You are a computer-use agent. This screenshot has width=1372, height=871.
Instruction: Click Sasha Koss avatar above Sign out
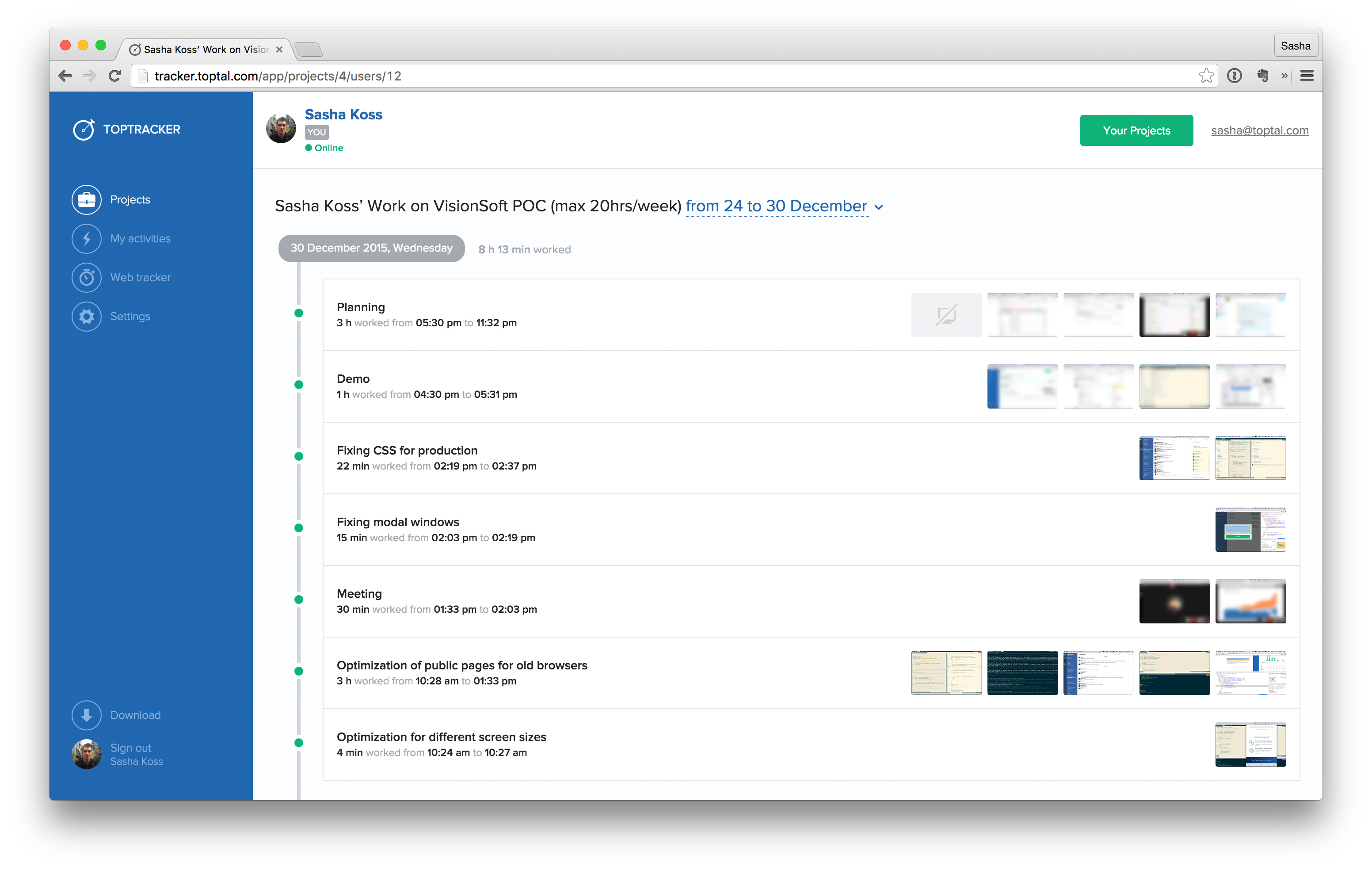click(x=87, y=754)
